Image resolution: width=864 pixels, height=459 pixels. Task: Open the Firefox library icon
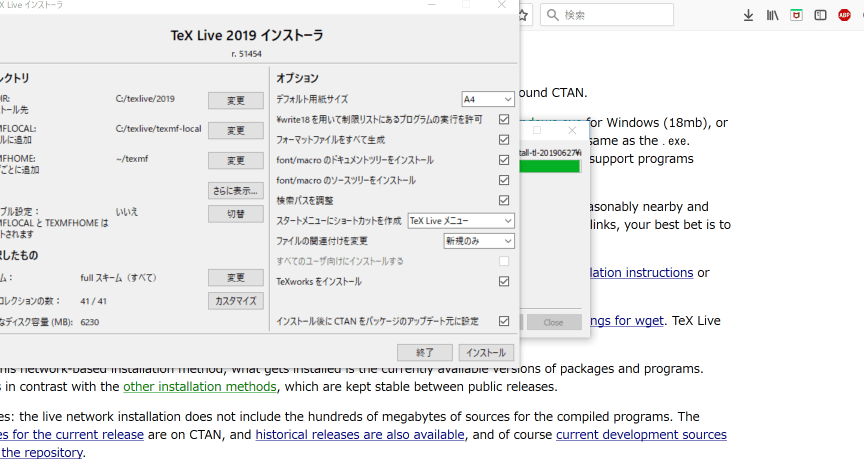click(772, 16)
